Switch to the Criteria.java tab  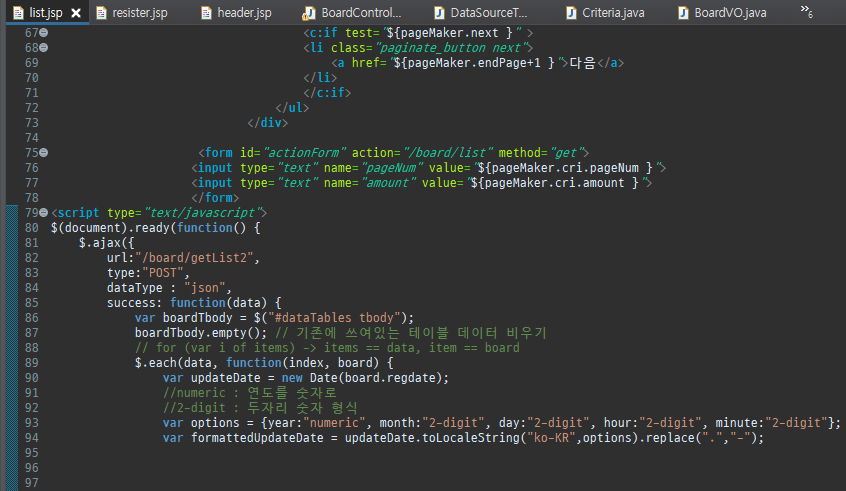click(605, 12)
